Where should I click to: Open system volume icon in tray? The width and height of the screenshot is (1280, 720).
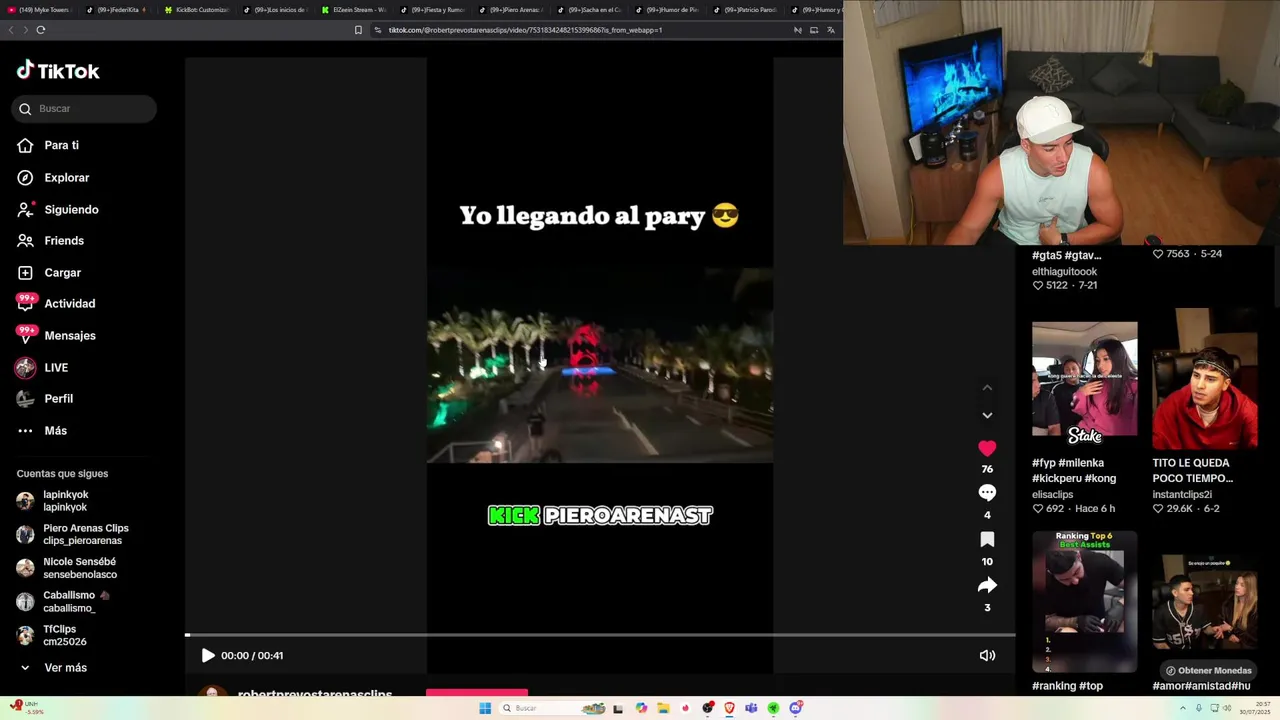[x=1228, y=708]
